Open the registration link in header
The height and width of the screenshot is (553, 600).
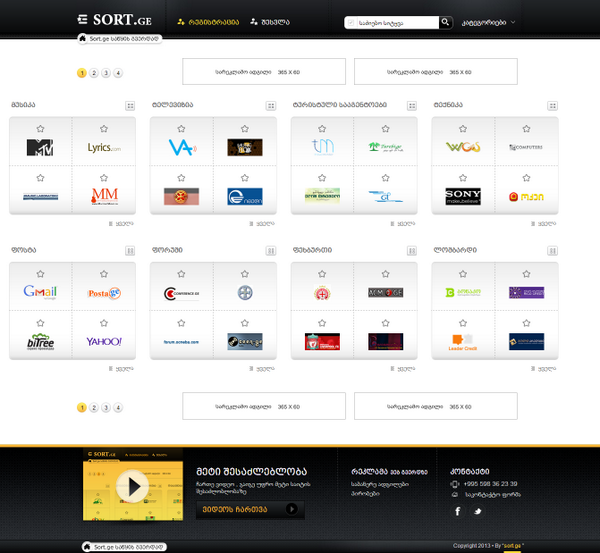point(208,22)
